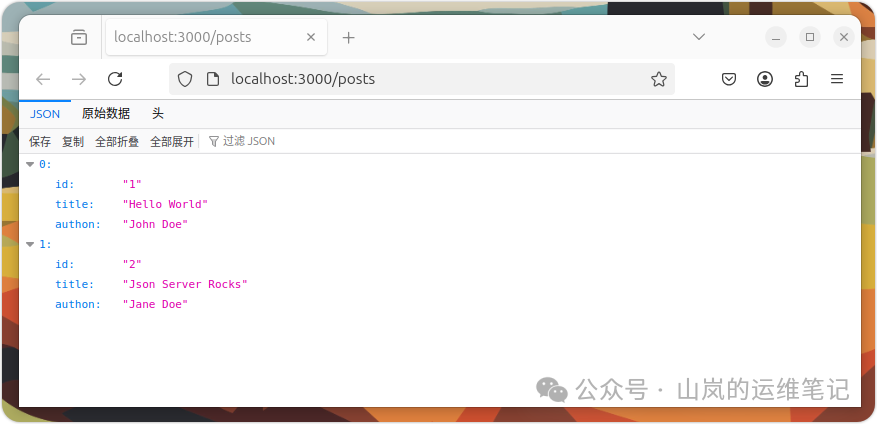Click the shield tracking protection icon

point(185,79)
